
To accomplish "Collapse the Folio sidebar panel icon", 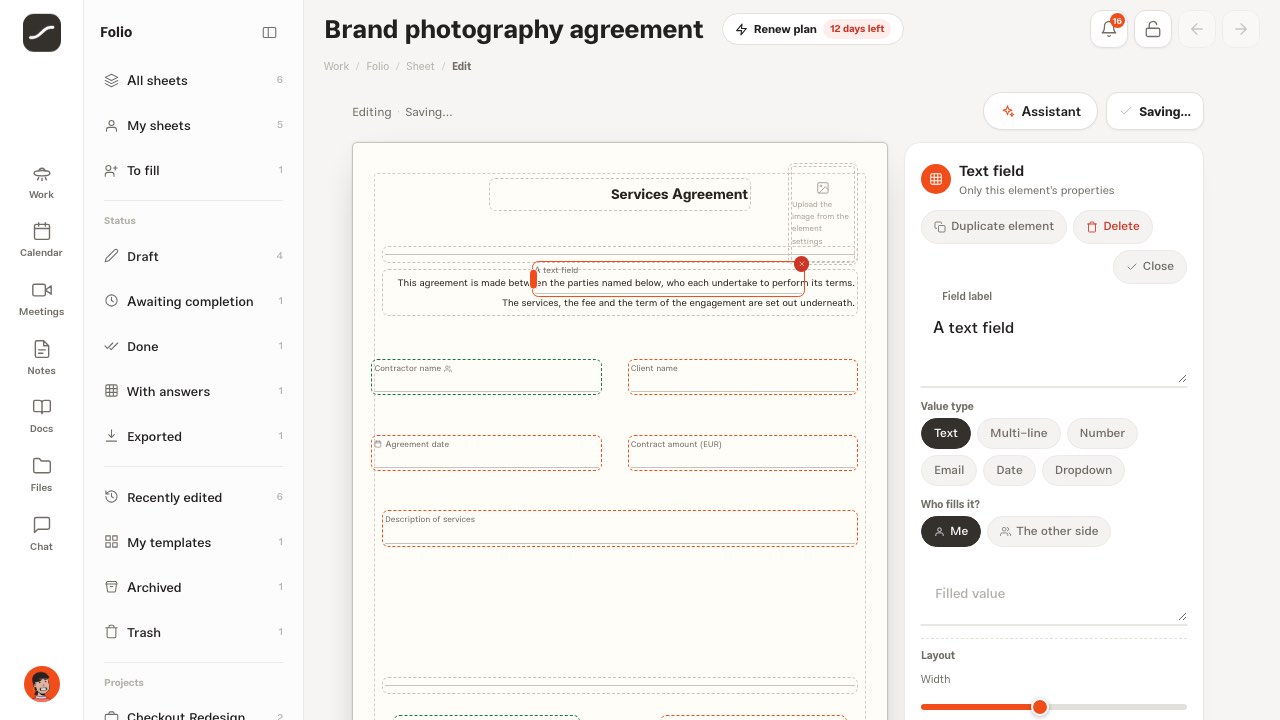I will pyautogui.click(x=269, y=32).
